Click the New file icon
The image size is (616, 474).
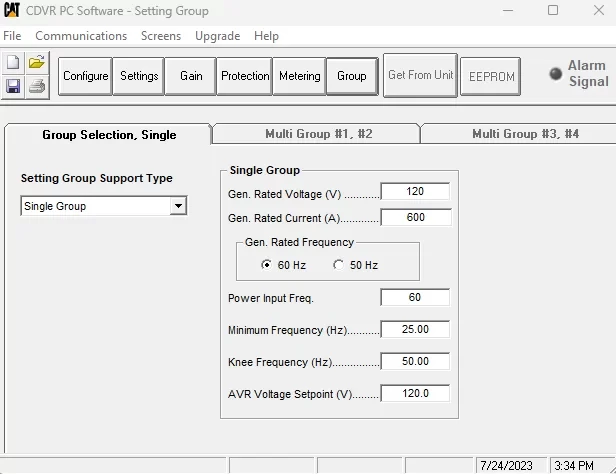click(13, 63)
